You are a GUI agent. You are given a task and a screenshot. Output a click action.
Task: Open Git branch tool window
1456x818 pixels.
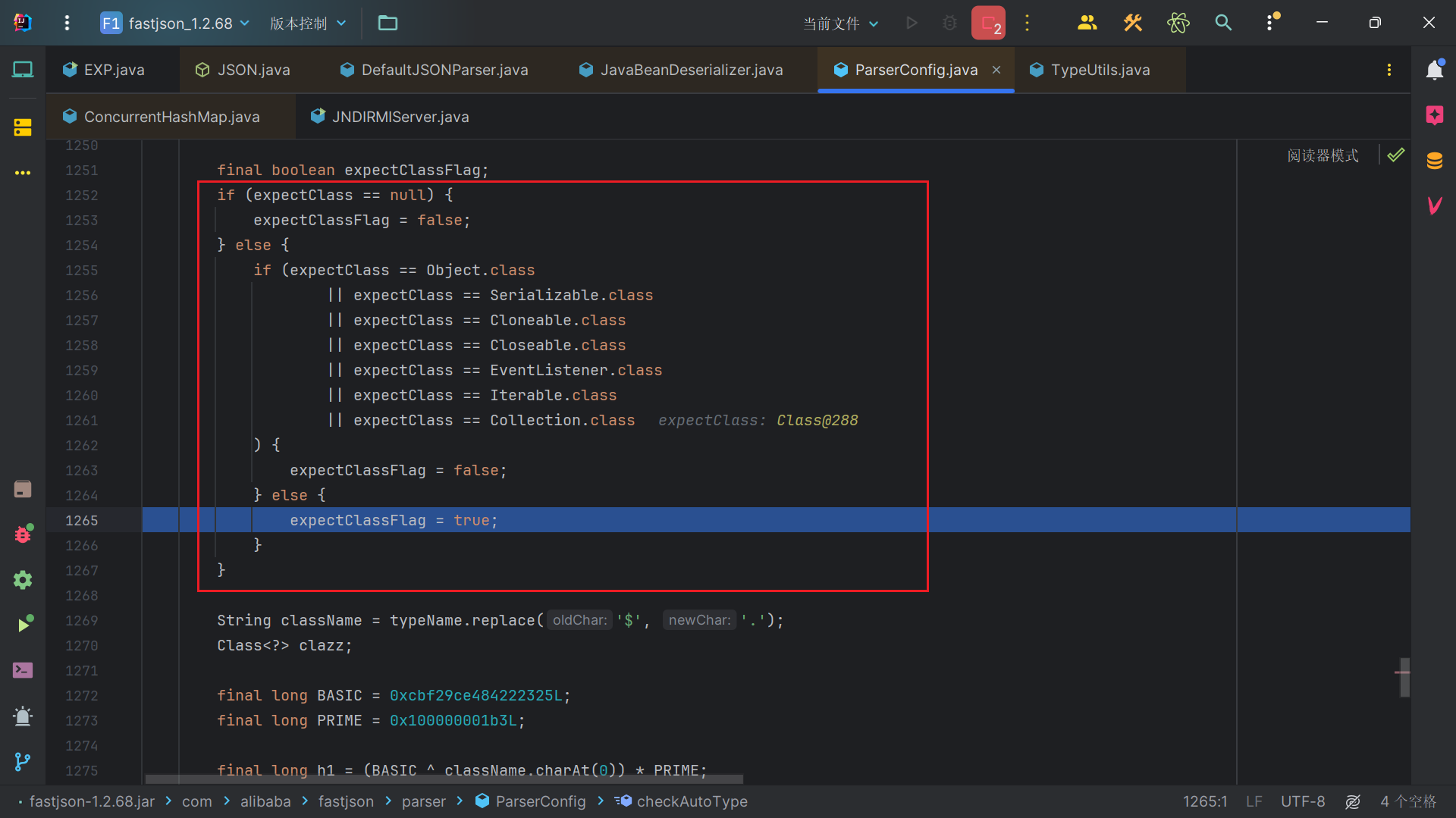click(23, 761)
